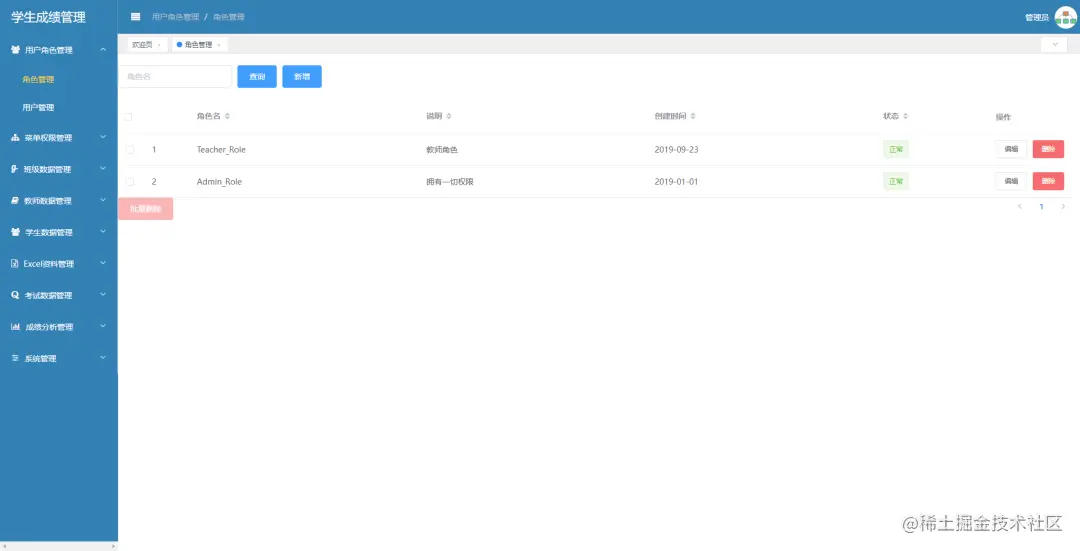Check the Teacher_Role row checkbox
This screenshot has width=1080, height=551.
(x=130, y=149)
